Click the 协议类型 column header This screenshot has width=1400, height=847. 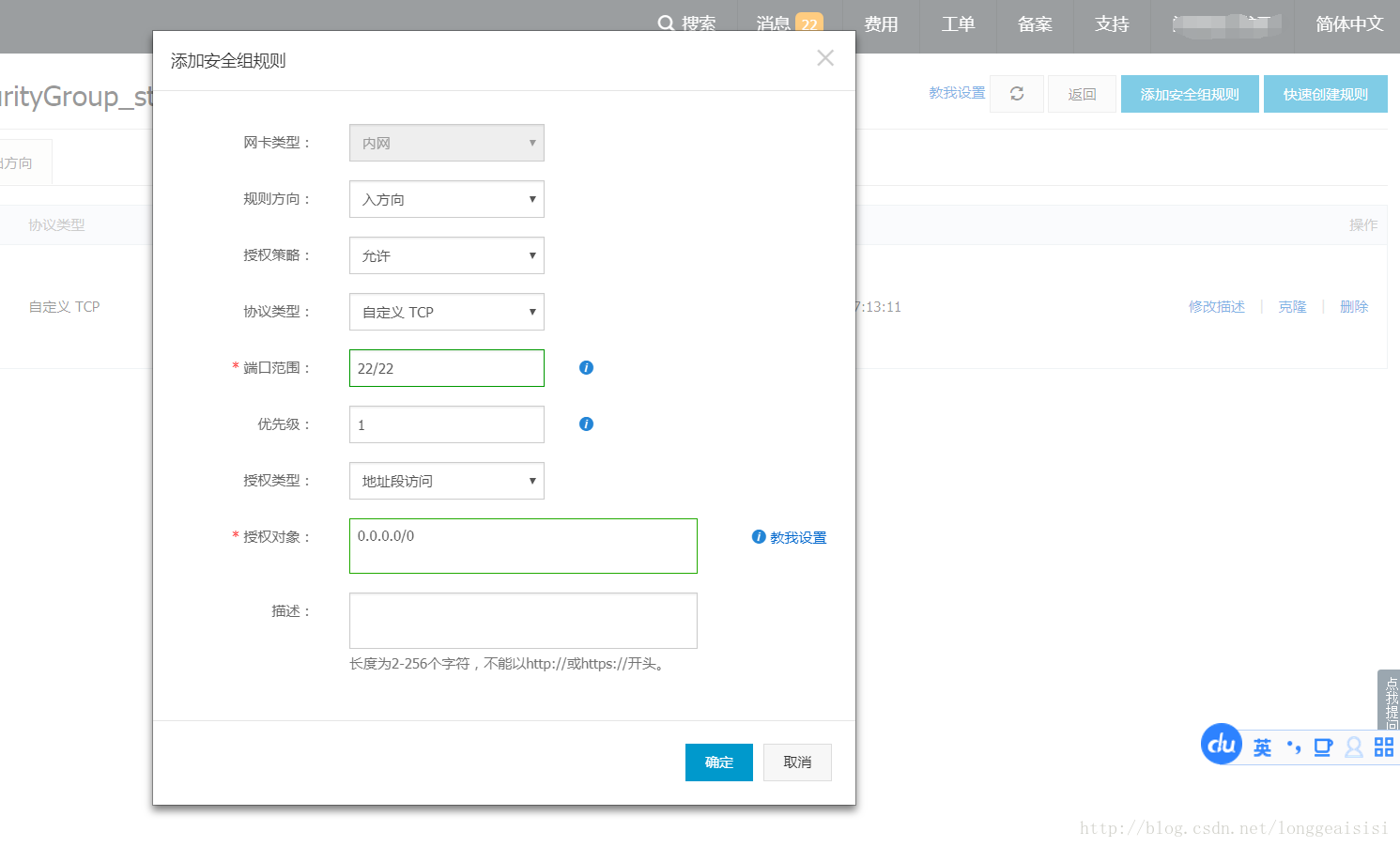pyautogui.click(x=56, y=225)
